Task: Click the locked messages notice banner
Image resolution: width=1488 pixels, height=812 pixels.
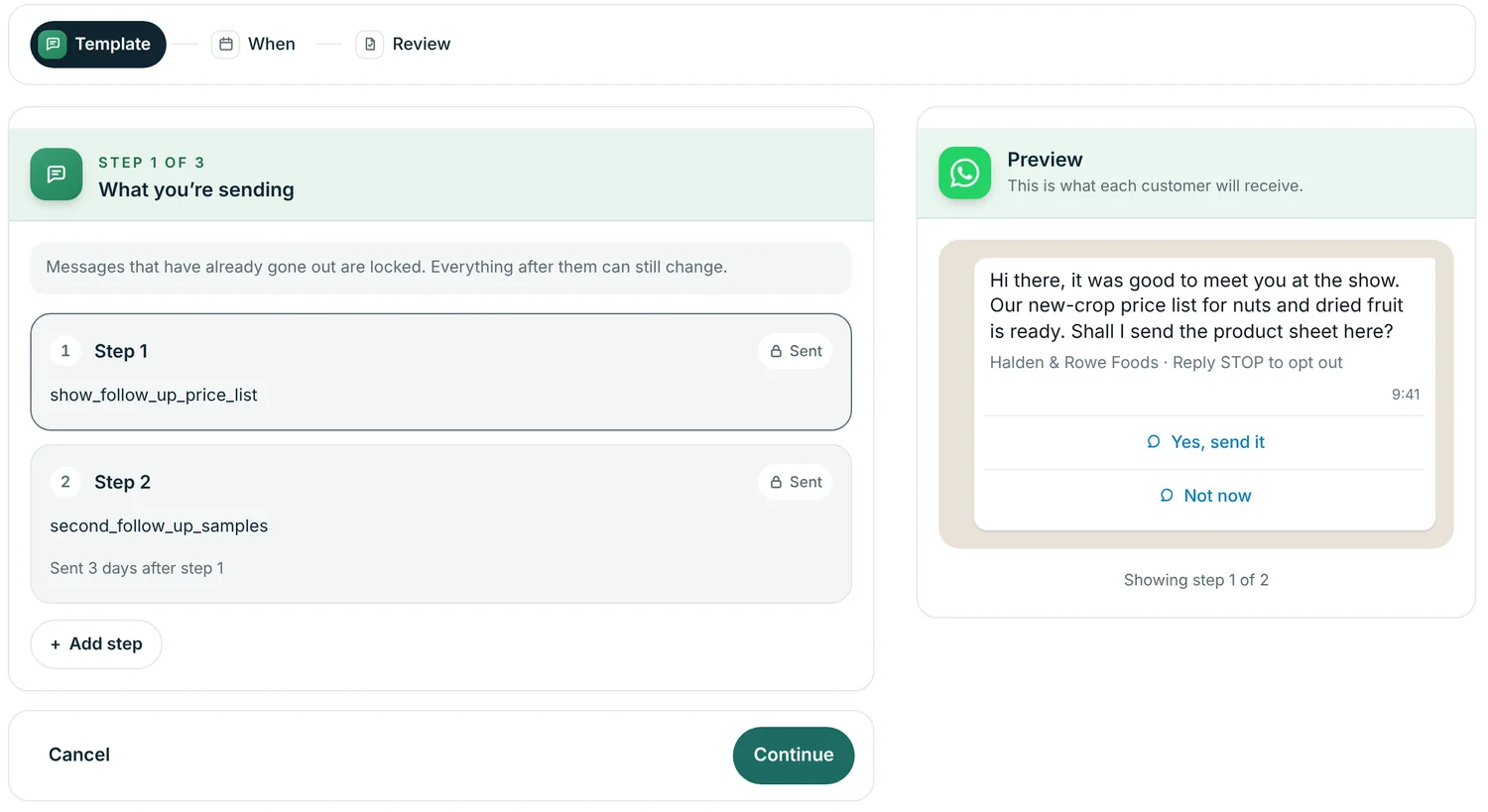Action: (441, 268)
